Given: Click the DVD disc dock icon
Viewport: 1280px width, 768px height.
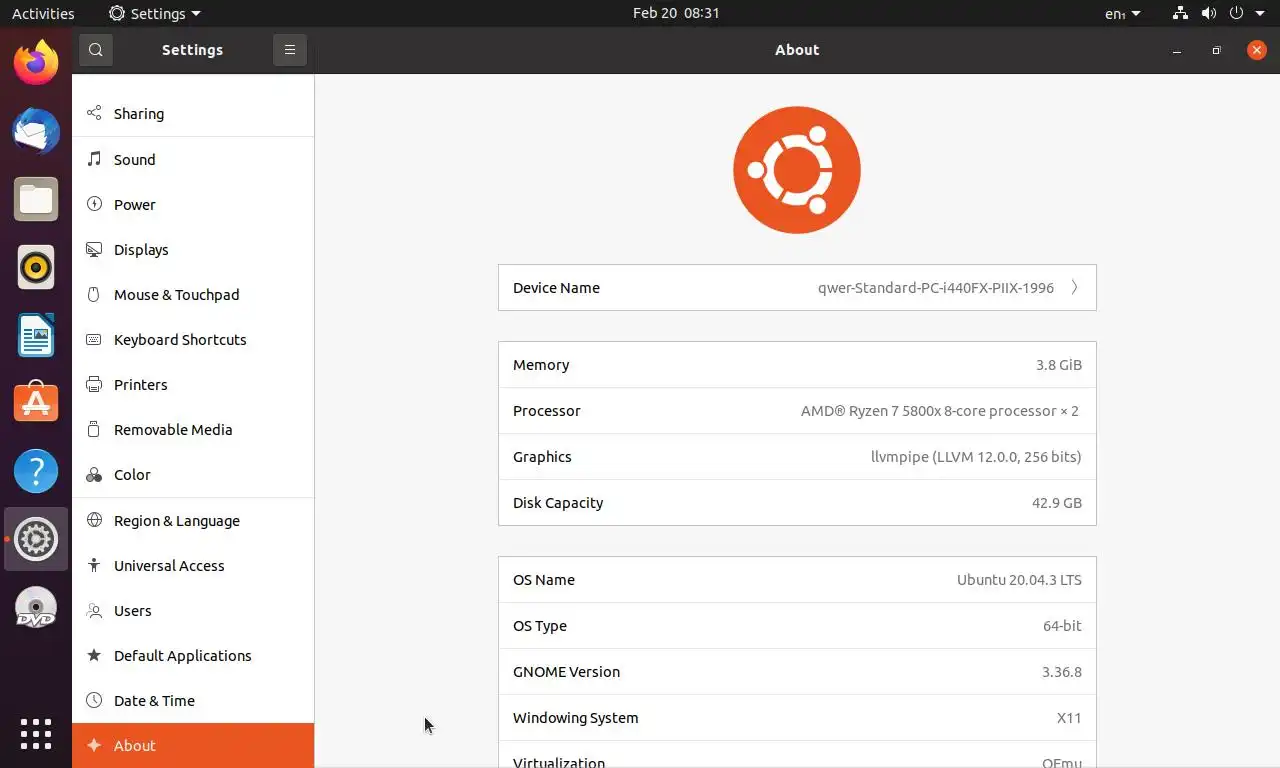Looking at the screenshot, I should (x=36, y=607).
